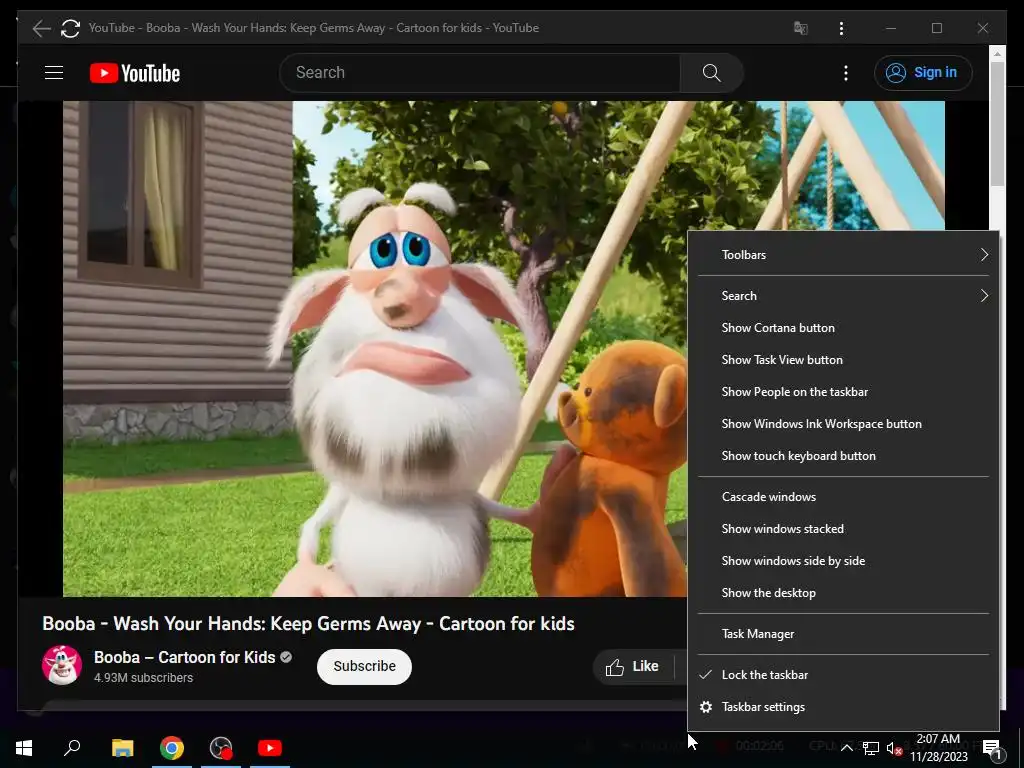Click the 4.93M subscribers text

[144, 678]
